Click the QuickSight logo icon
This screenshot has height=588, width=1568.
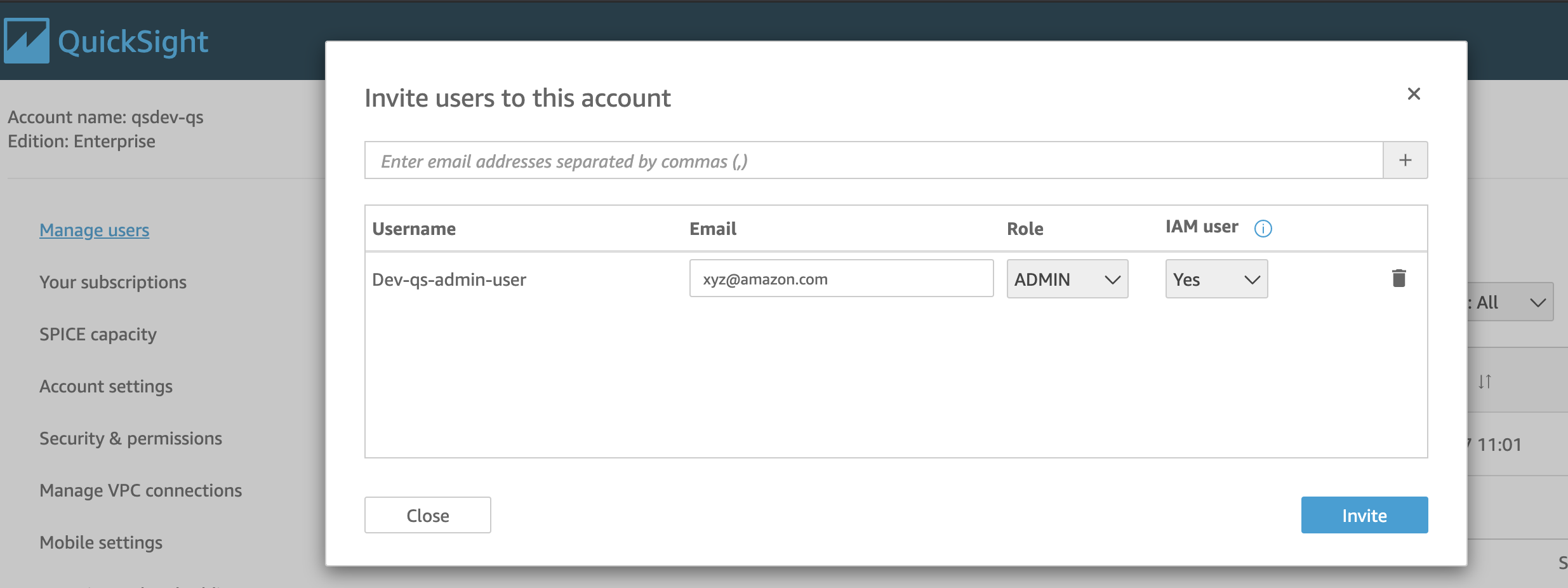point(26,41)
